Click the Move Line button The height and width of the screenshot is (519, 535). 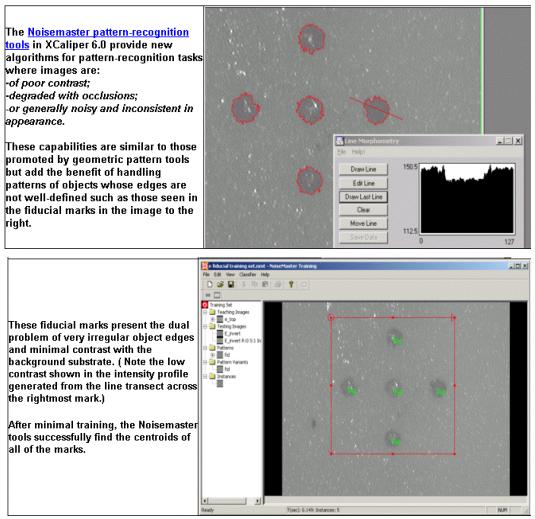click(x=363, y=224)
